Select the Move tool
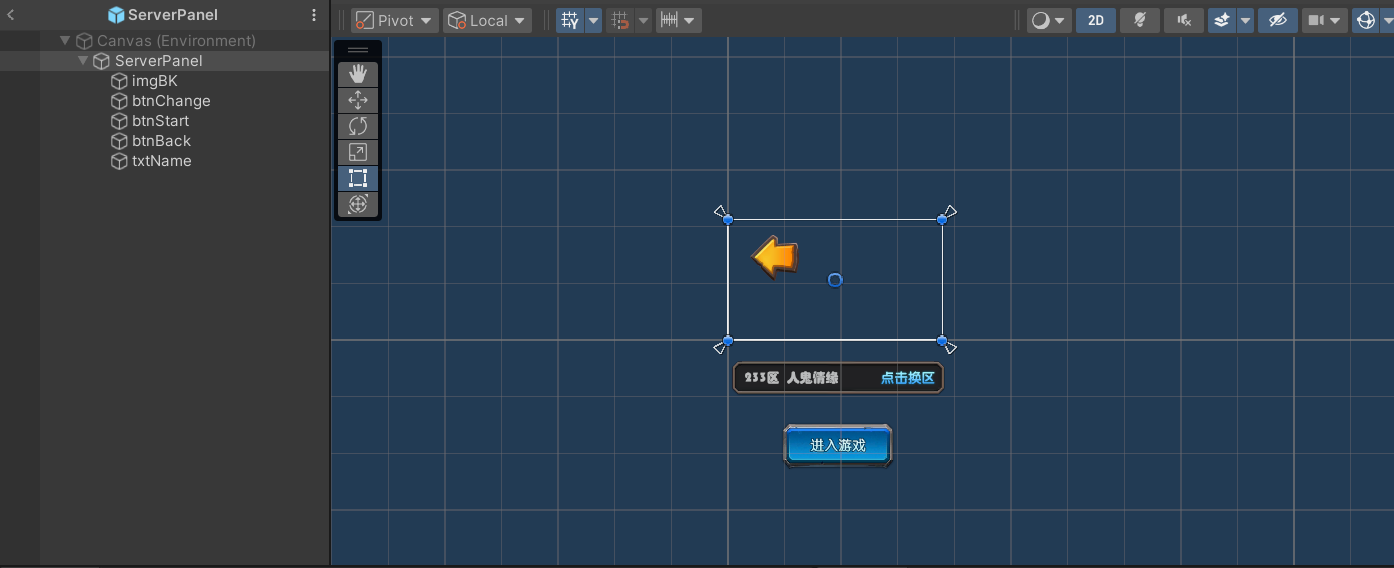 pyautogui.click(x=358, y=100)
